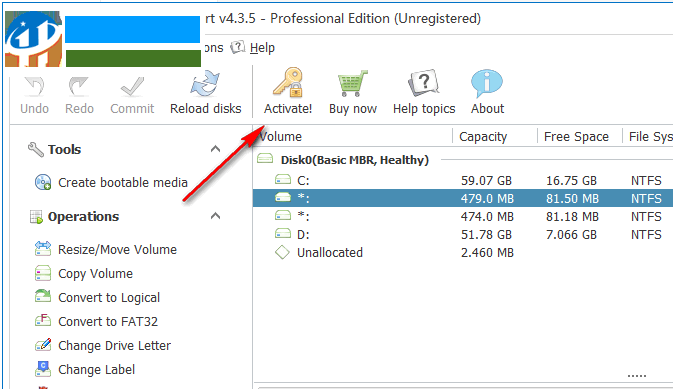The image size is (673, 389).
Task: Collapse the Tools section chevron
Action: pyautogui.click(x=215, y=149)
